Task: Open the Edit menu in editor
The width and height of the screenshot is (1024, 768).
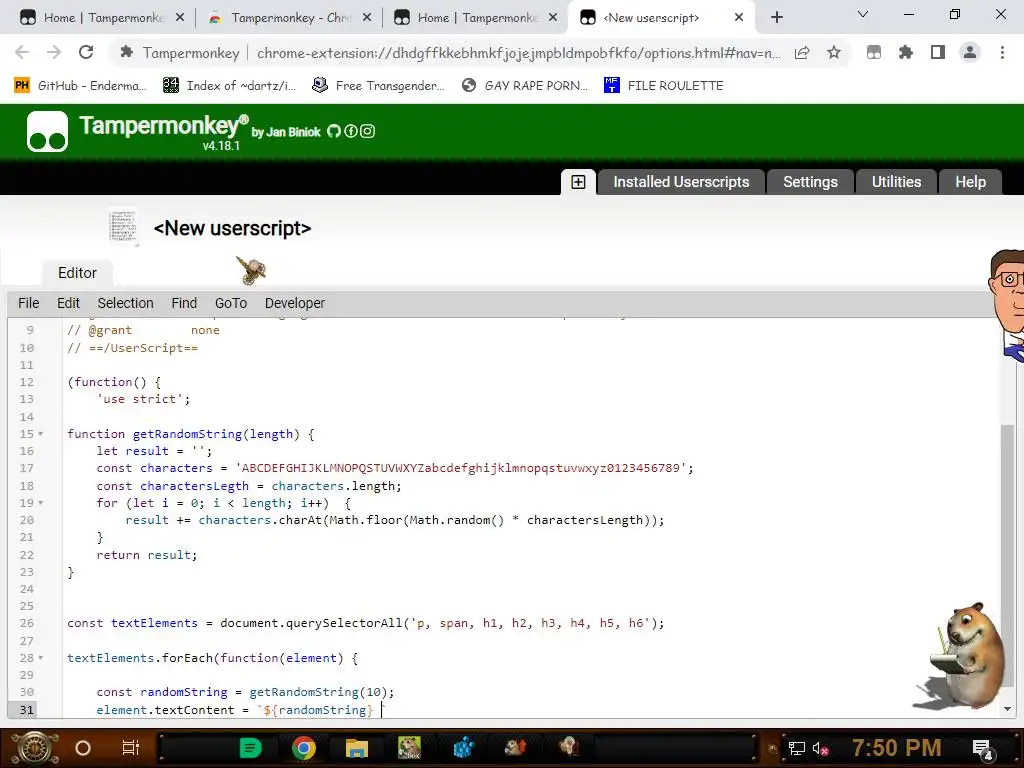Action: [68, 303]
